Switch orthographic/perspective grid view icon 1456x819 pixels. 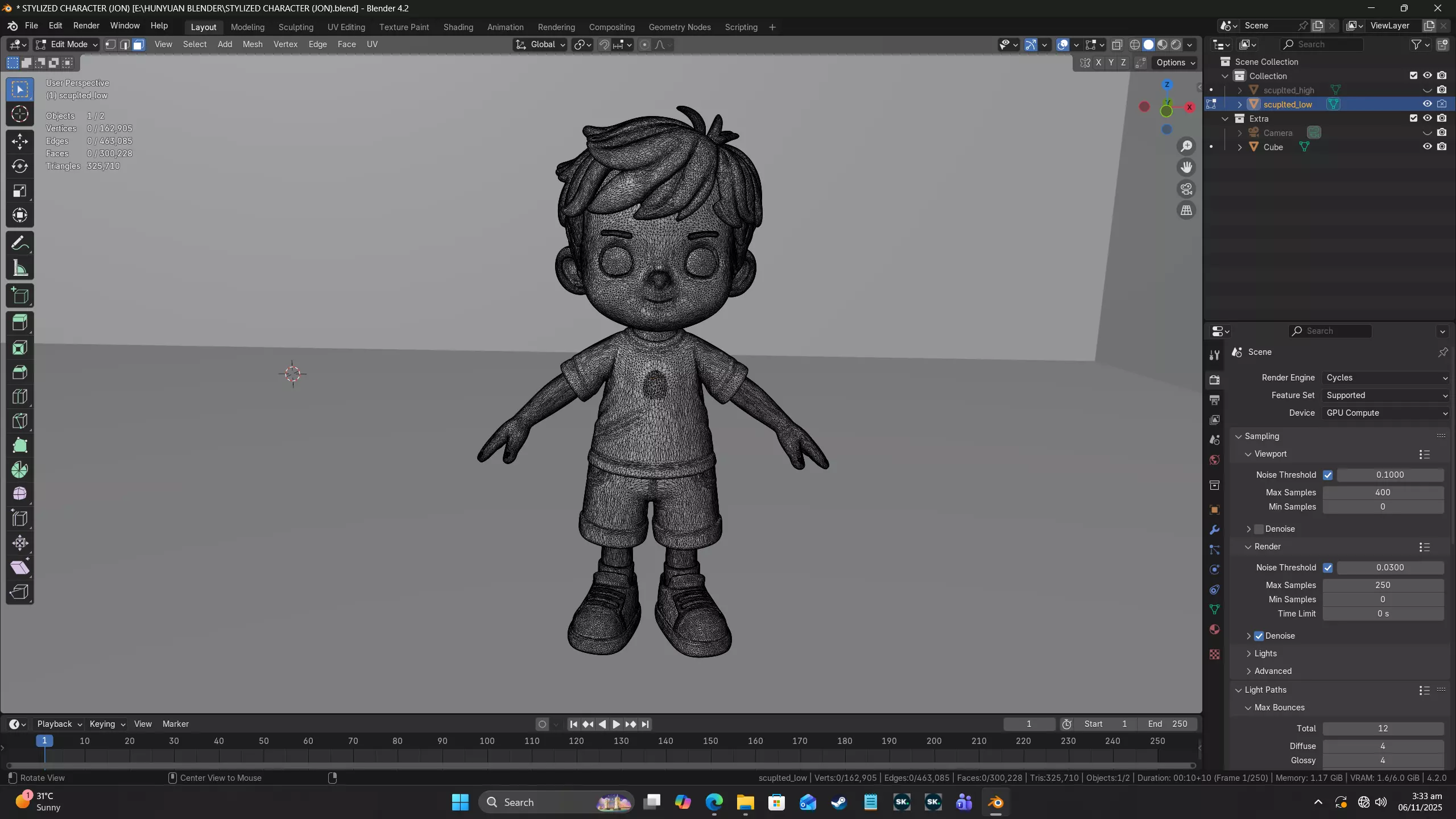[1186, 210]
